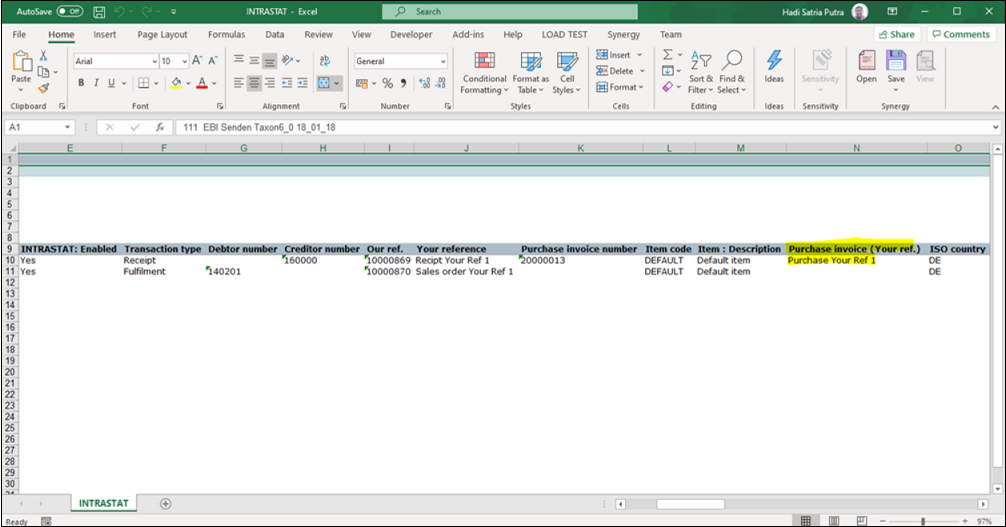The height and width of the screenshot is (527, 1006).
Task: Switch to Normal view in status bar
Action: pos(806,521)
